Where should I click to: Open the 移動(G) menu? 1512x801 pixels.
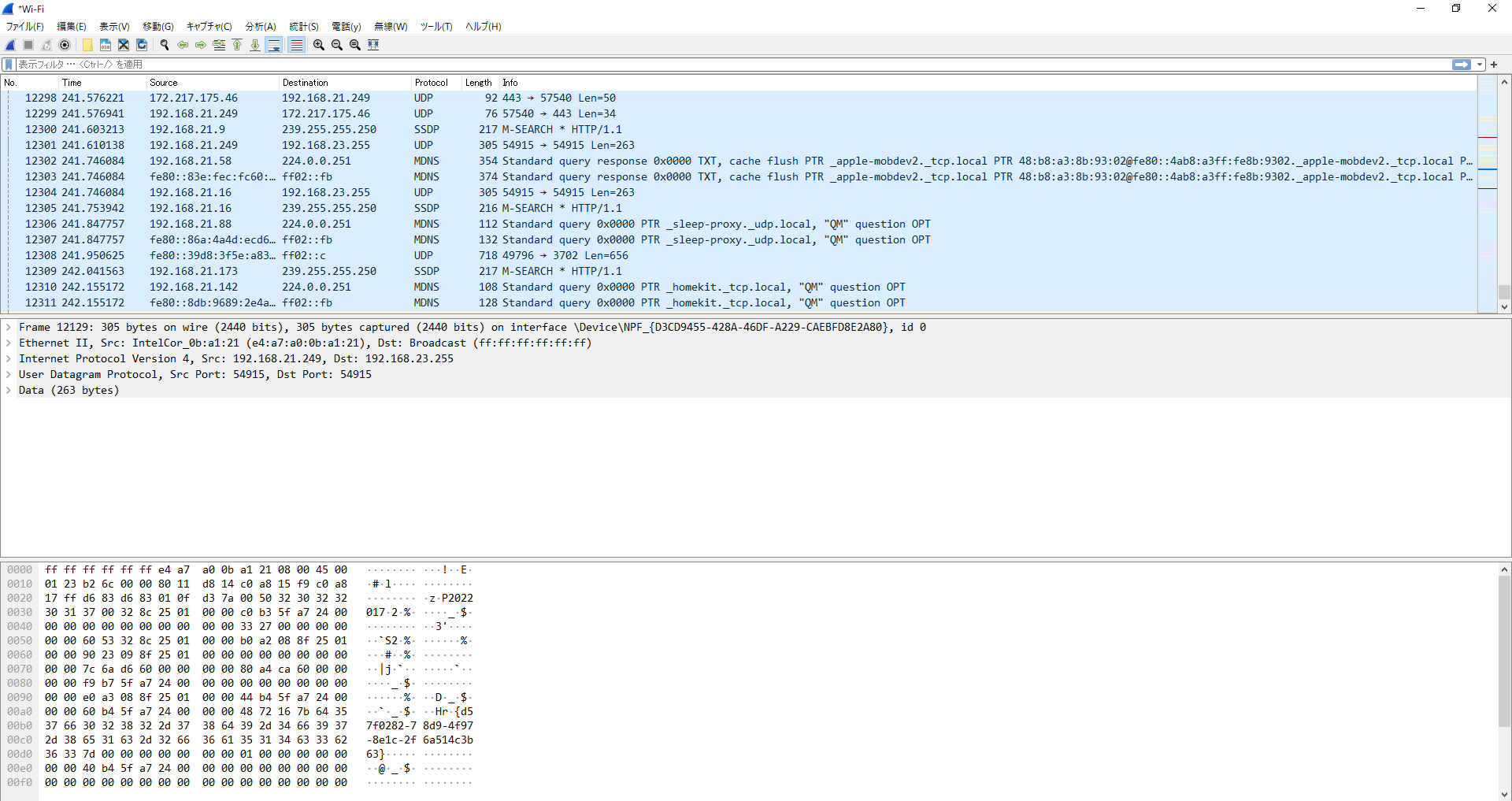(158, 26)
